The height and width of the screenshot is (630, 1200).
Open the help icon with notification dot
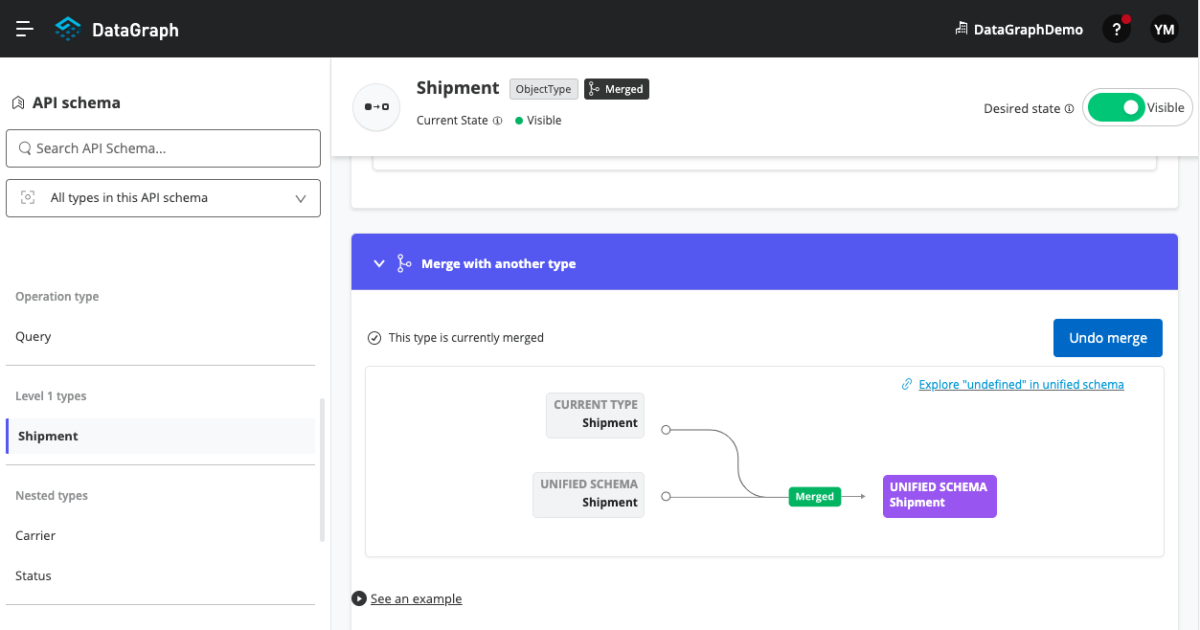(x=1116, y=28)
